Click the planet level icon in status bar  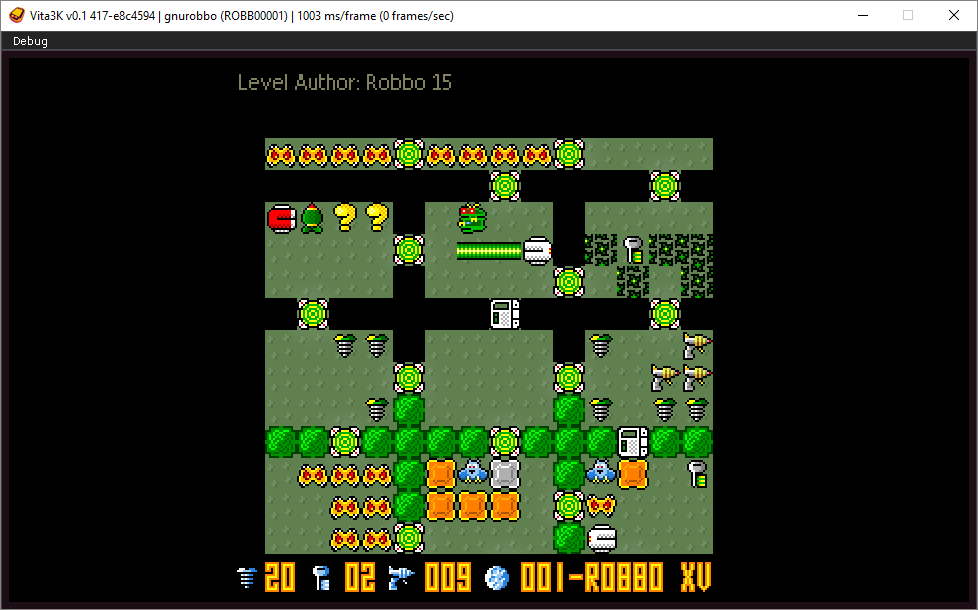(496, 578)
